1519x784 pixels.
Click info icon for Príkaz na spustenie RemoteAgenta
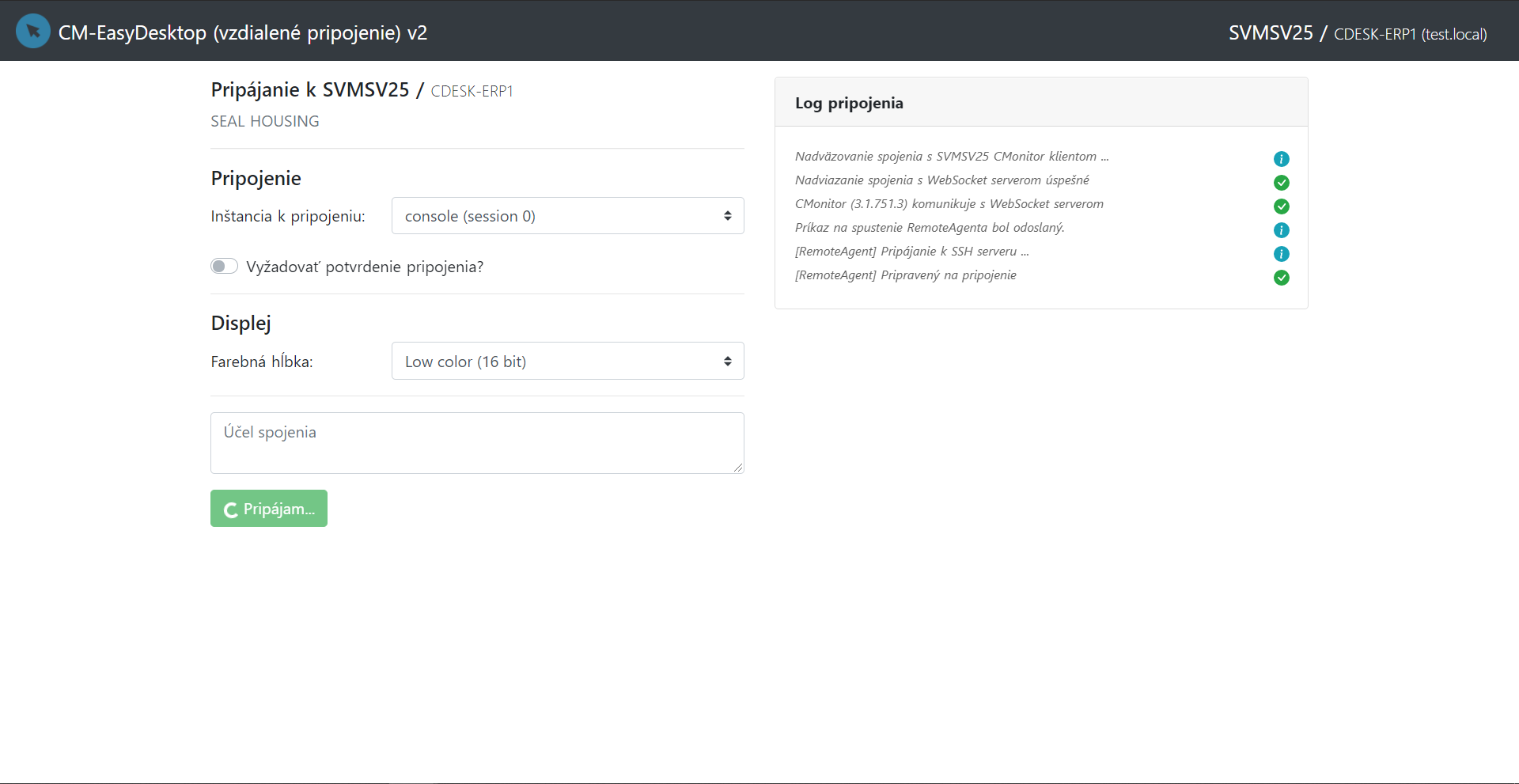1282,230
